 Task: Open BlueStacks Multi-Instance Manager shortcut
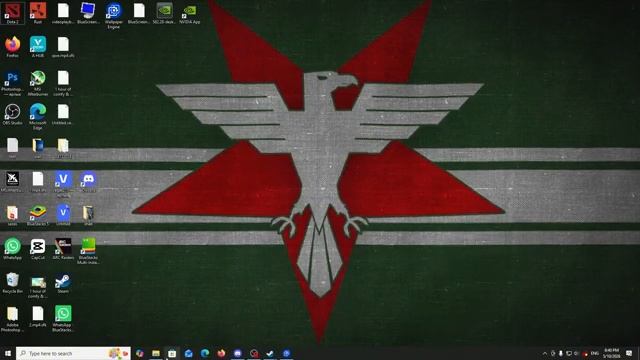[x=88, y=251]
